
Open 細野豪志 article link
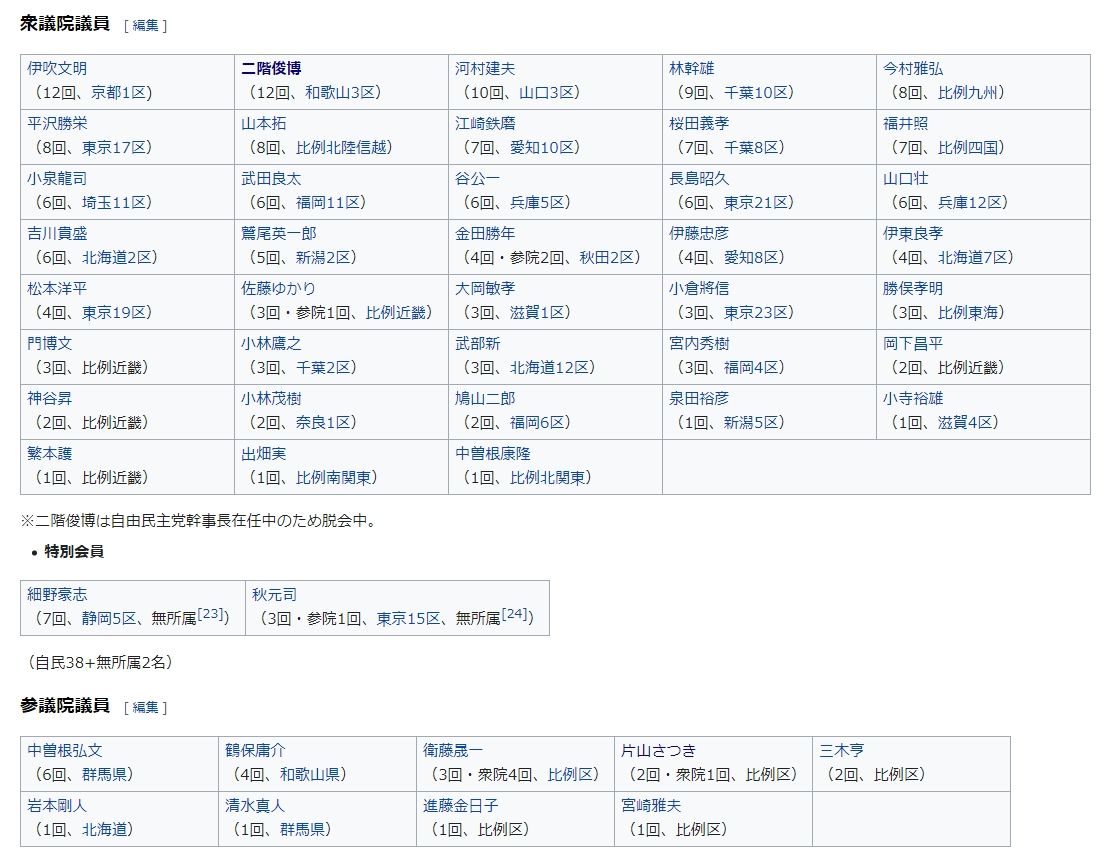tap(57, 594)
